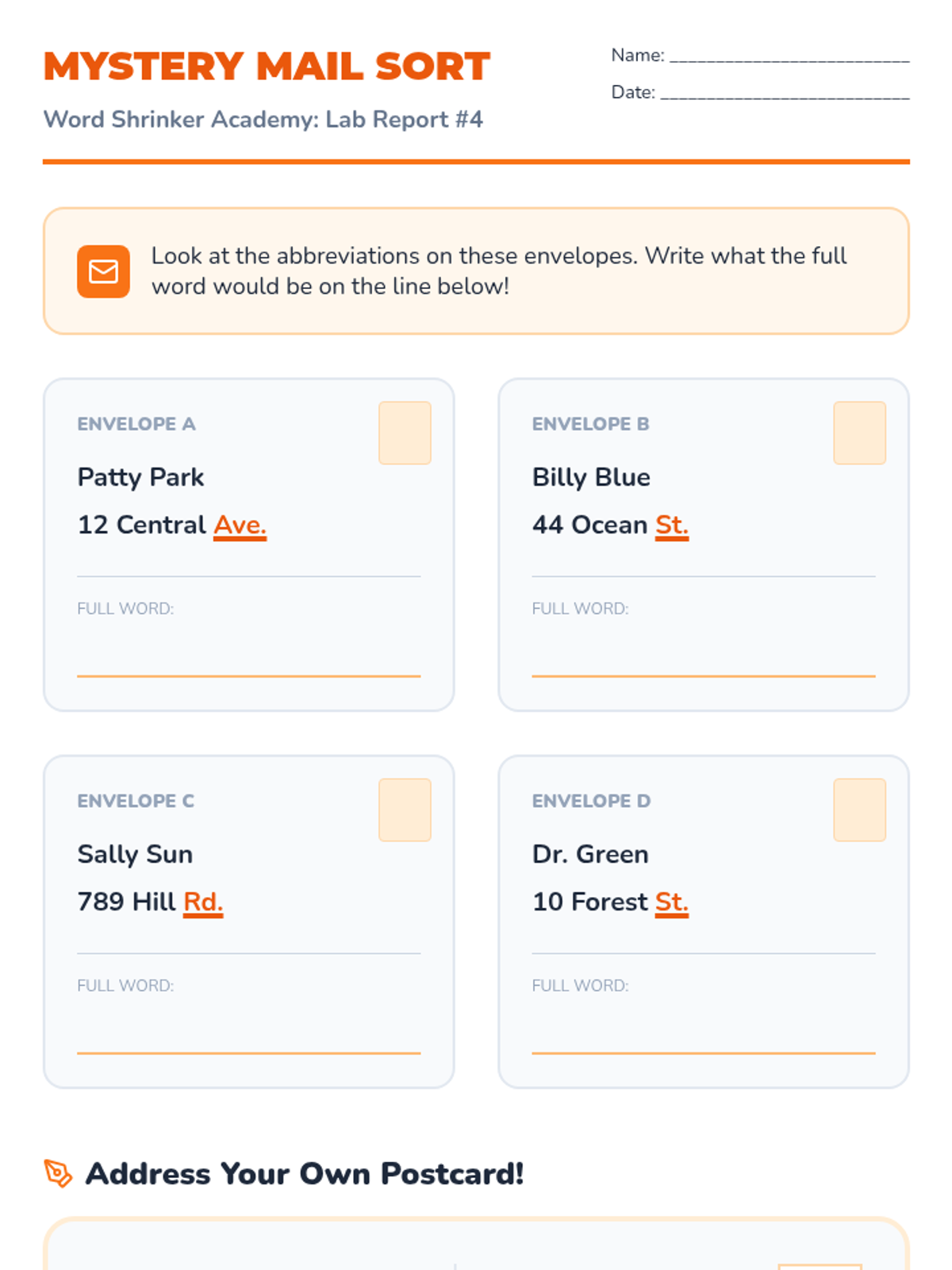Click the Mystery Mail Sort title
Image resolution: width=952 pixels, height=1270 pixels.
click(x=267, y=67)
